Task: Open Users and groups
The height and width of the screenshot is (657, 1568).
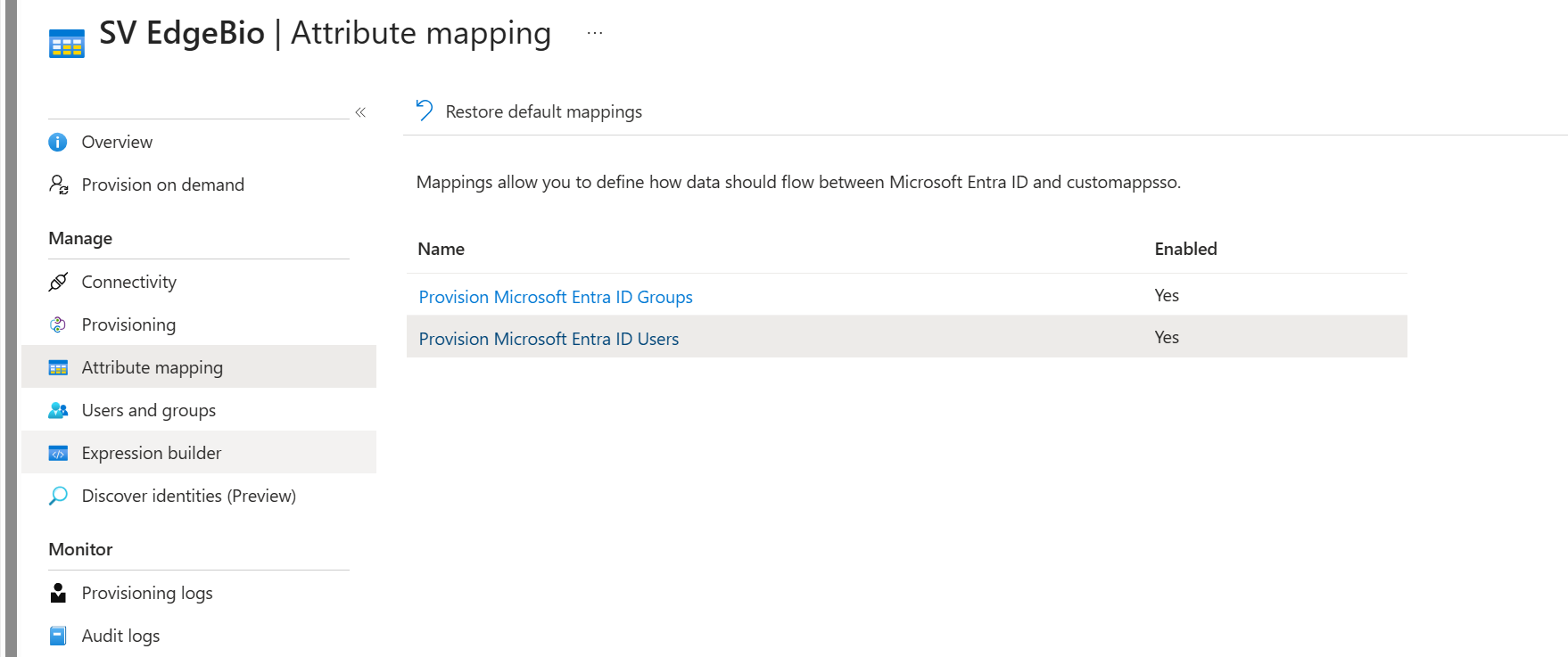Action: [149, 410]
